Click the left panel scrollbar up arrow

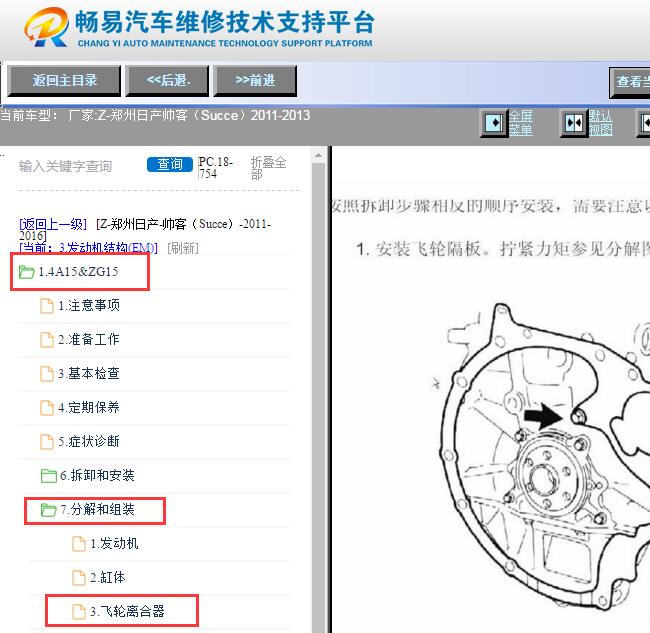(x=318, y=156)
